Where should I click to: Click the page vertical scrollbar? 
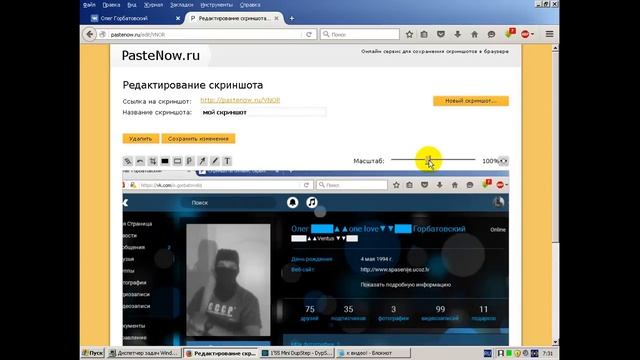[555, 147]
